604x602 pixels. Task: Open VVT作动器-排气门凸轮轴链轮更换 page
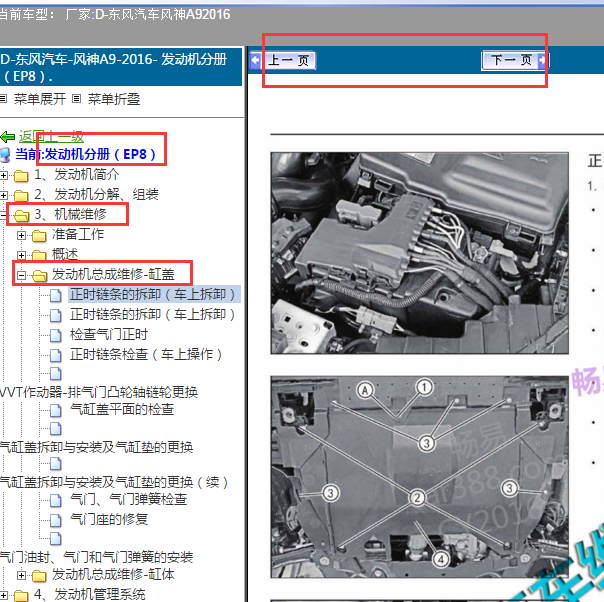click(x=99, y=392)
